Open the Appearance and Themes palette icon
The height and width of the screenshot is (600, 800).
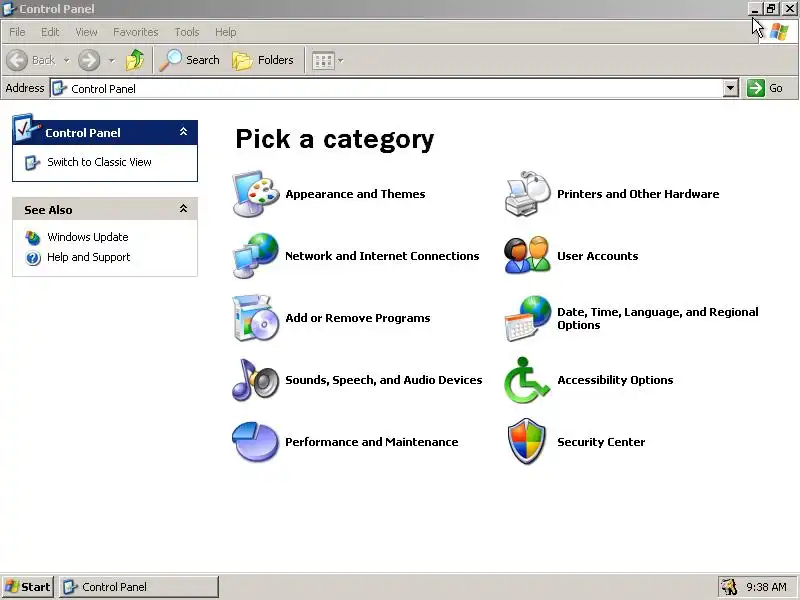coord(256,194)
